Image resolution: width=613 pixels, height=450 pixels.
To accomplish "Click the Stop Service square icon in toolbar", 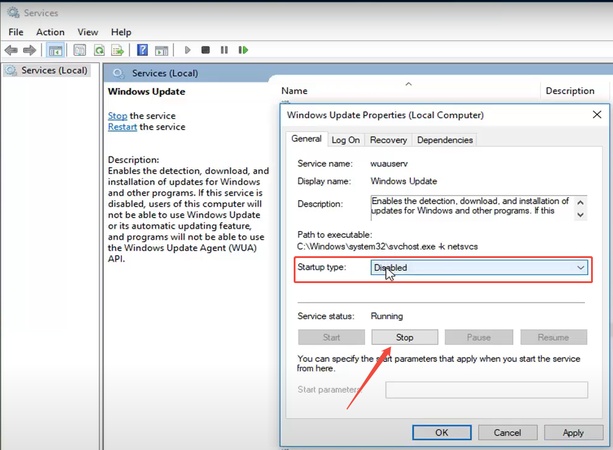I will click(205, 49).
